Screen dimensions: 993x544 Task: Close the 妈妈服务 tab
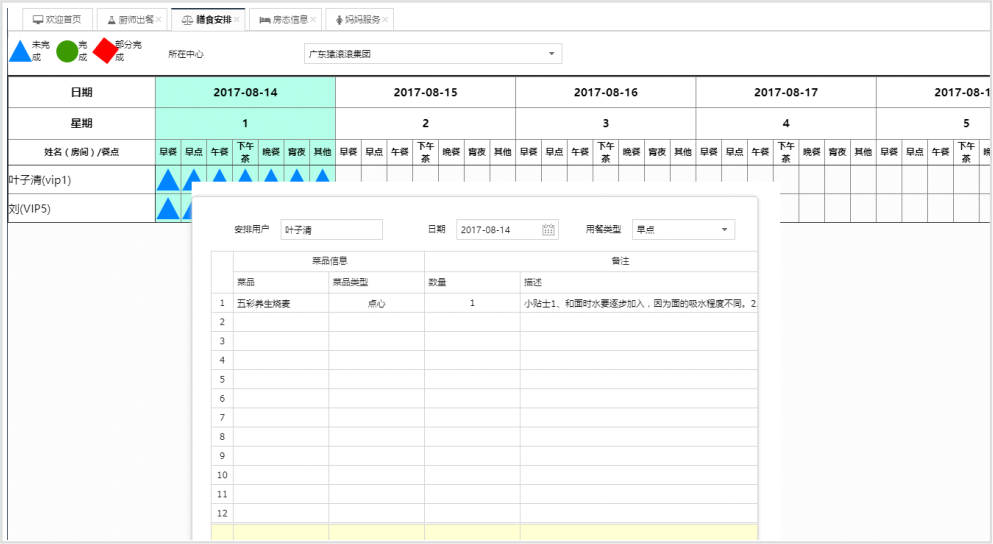385,19
